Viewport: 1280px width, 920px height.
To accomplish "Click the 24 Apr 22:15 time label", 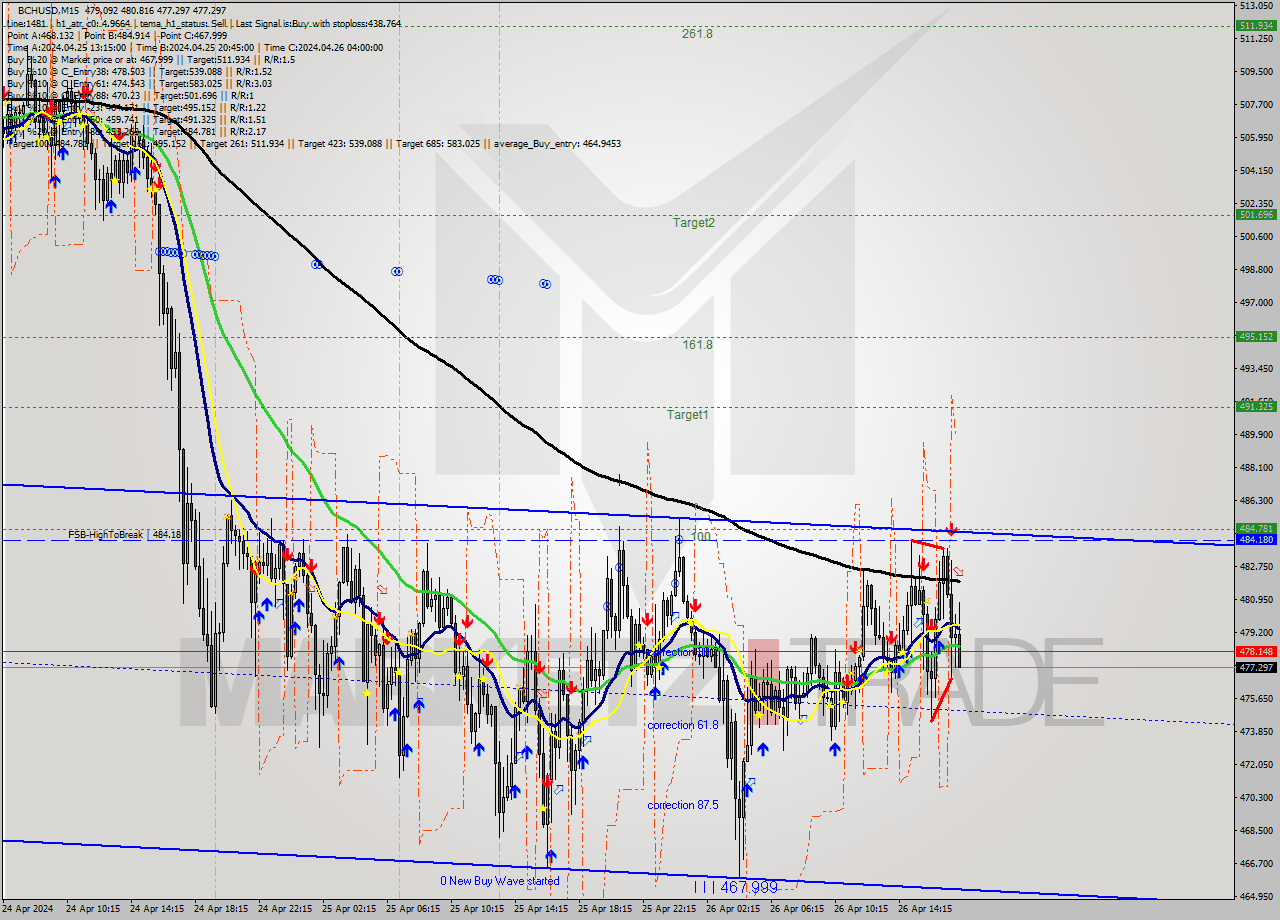I will [286, 909].
